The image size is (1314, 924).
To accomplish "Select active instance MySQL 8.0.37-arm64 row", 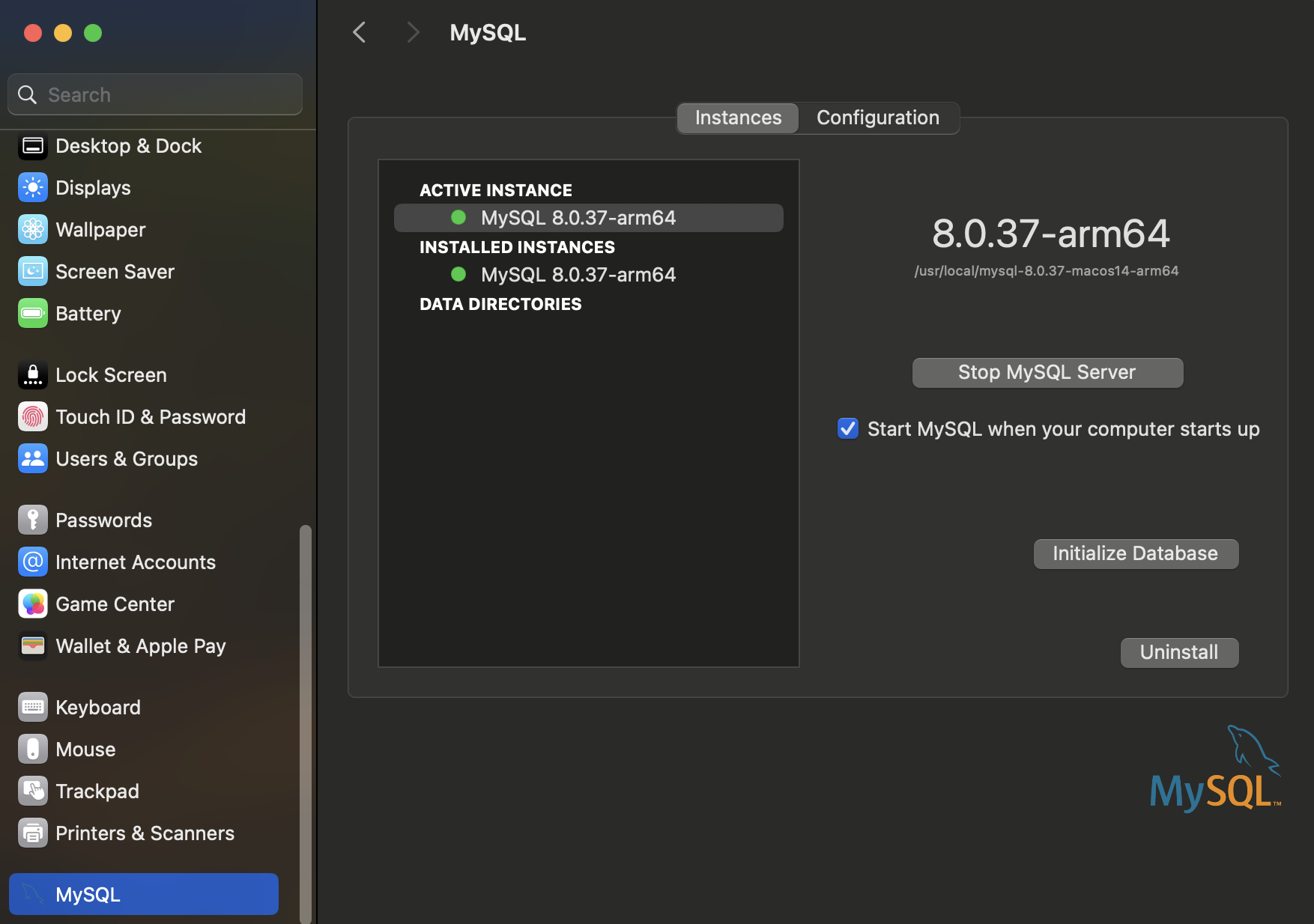I will coord(589,218).
